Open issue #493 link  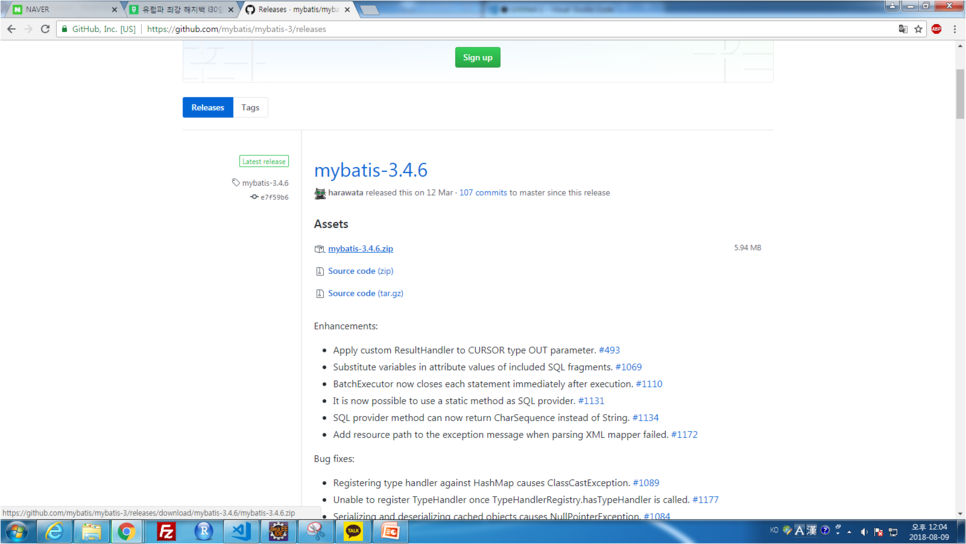point(609,350)
